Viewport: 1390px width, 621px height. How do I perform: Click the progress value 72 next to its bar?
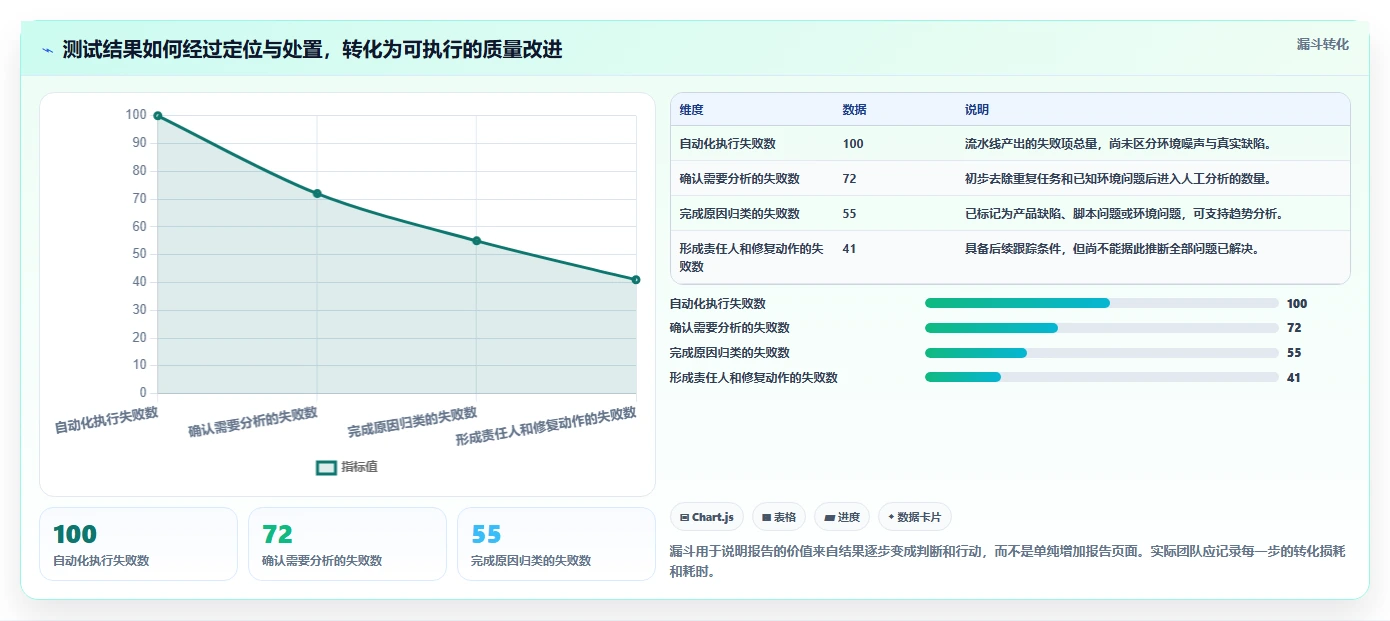[x=1294, y=328]
